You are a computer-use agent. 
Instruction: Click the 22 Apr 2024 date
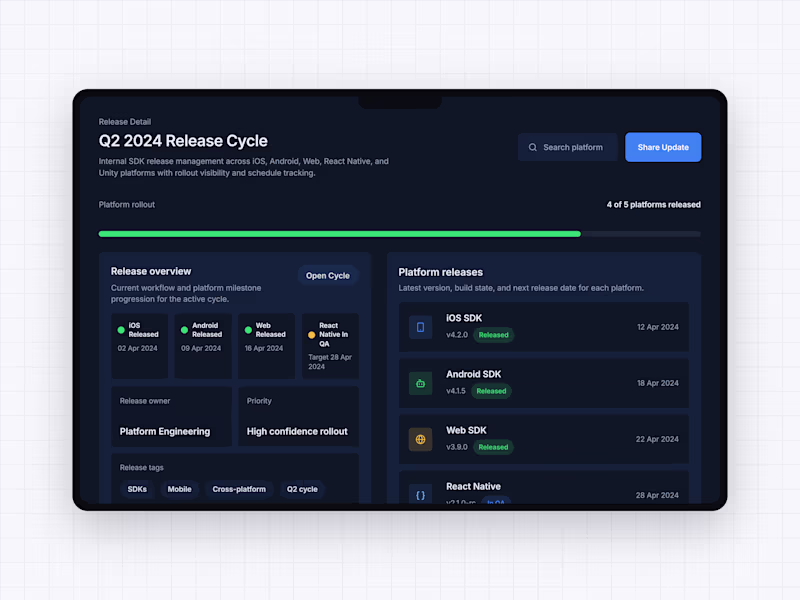click(657, 439)
